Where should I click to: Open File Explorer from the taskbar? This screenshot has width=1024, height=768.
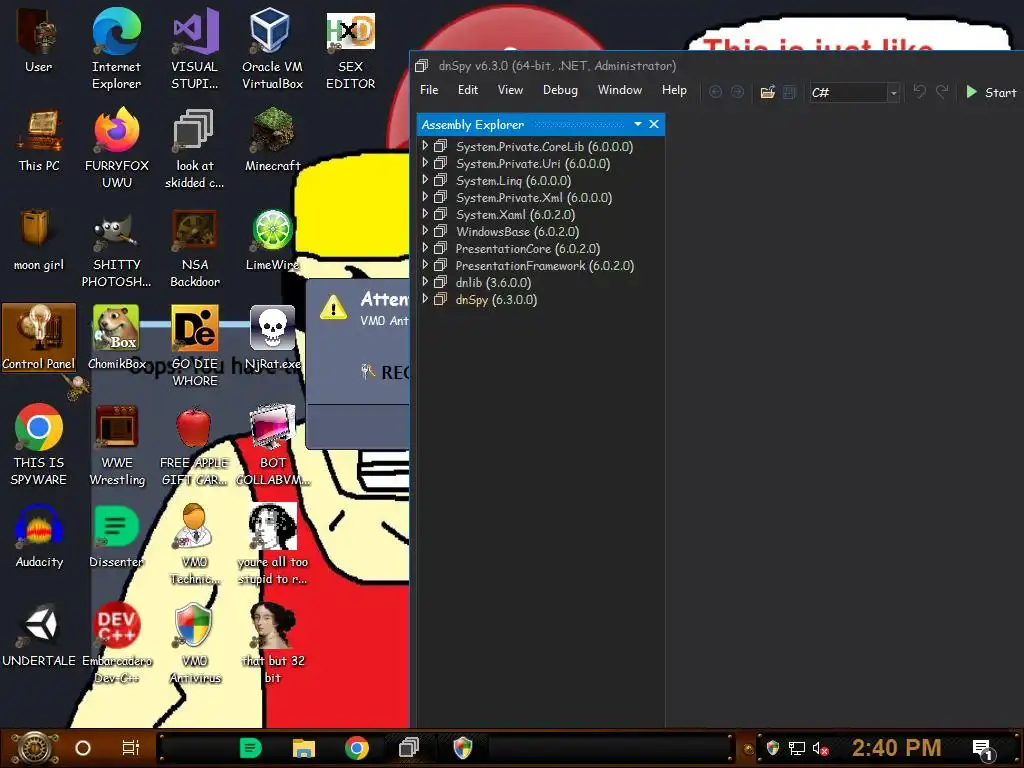coord(304,748)
